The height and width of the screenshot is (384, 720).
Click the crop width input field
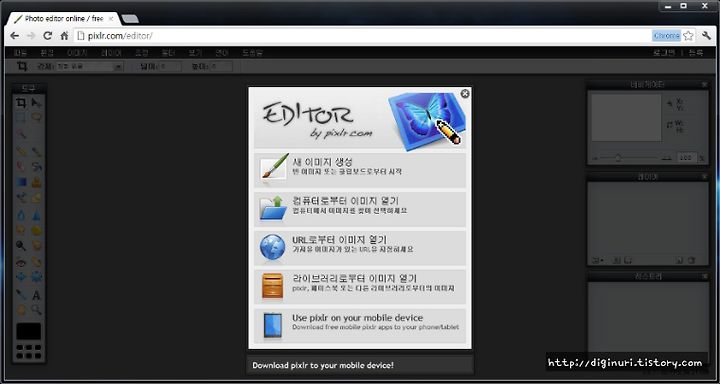pyautogui.click(x=170, y=67)
